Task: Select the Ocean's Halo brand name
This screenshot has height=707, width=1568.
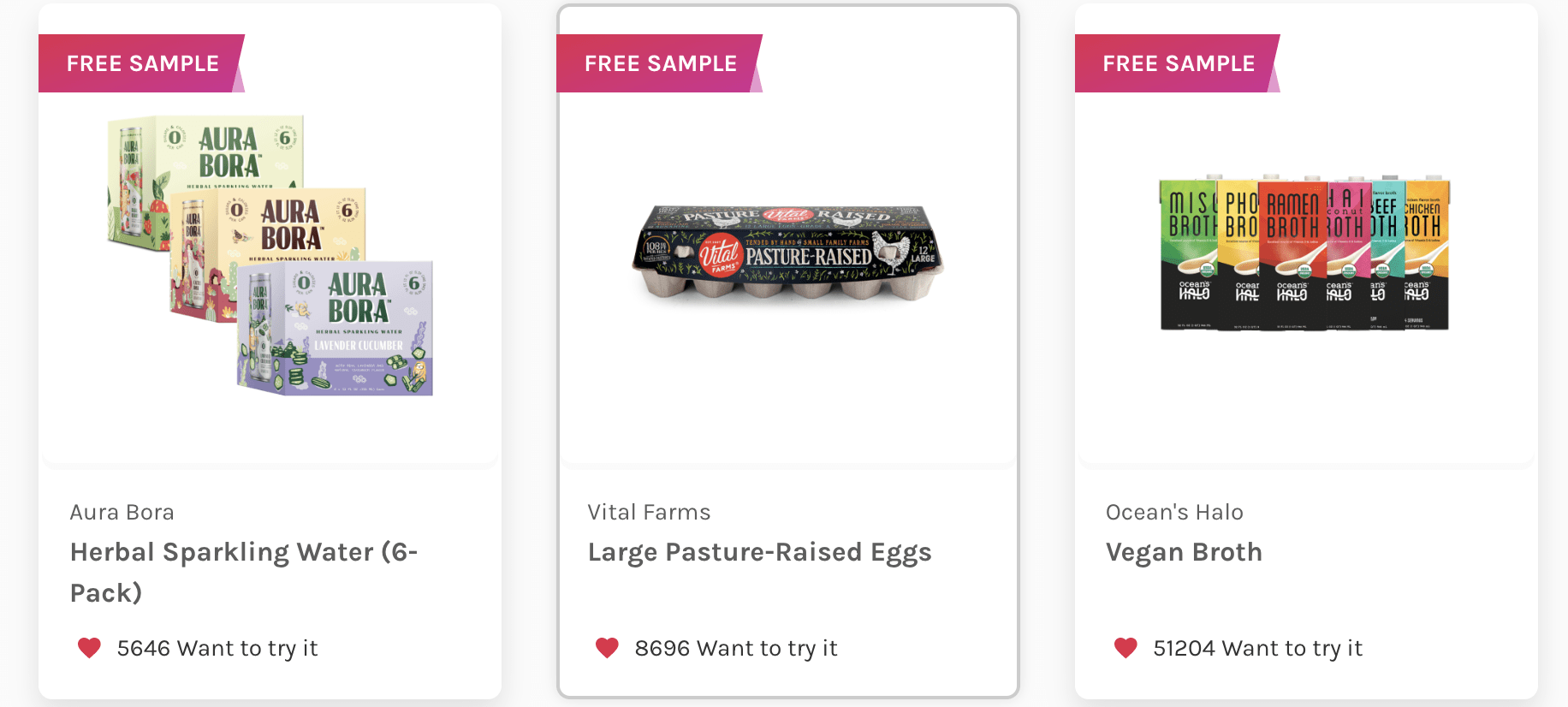Action: click(x=1174, y=512)
